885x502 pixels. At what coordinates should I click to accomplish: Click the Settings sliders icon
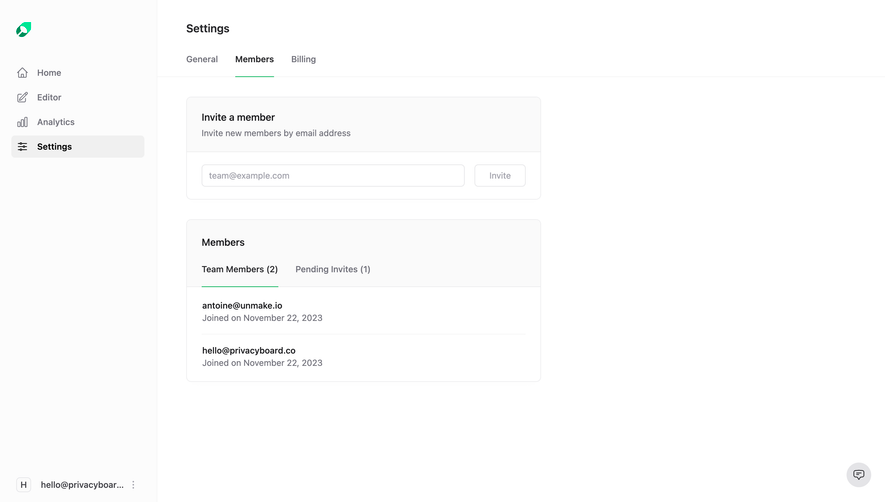point(23,147)
